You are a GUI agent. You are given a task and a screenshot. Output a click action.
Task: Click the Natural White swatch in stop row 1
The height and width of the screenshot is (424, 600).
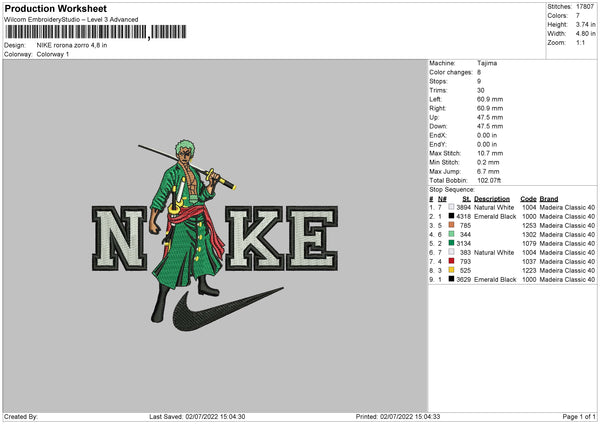452,207
